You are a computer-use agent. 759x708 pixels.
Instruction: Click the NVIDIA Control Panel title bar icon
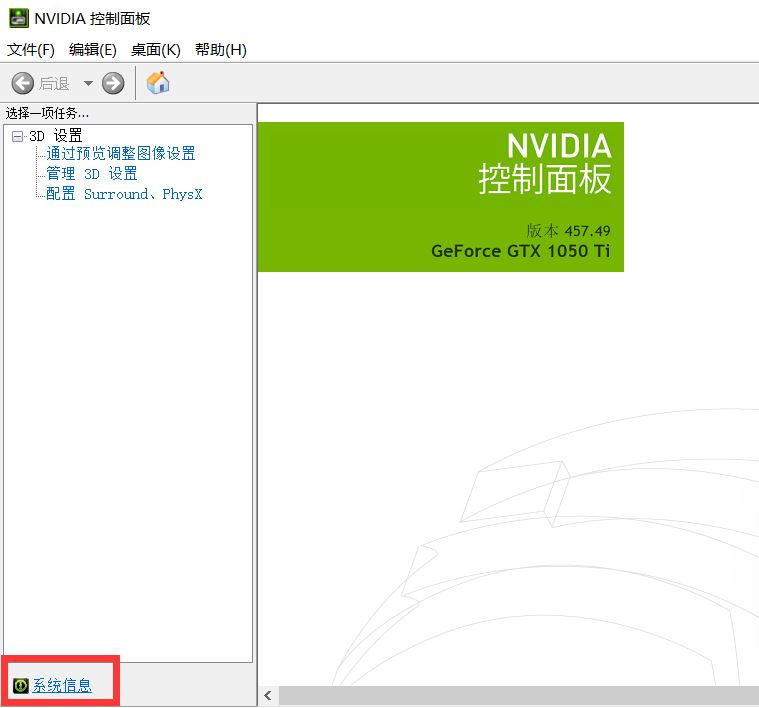tap(19, 18)
